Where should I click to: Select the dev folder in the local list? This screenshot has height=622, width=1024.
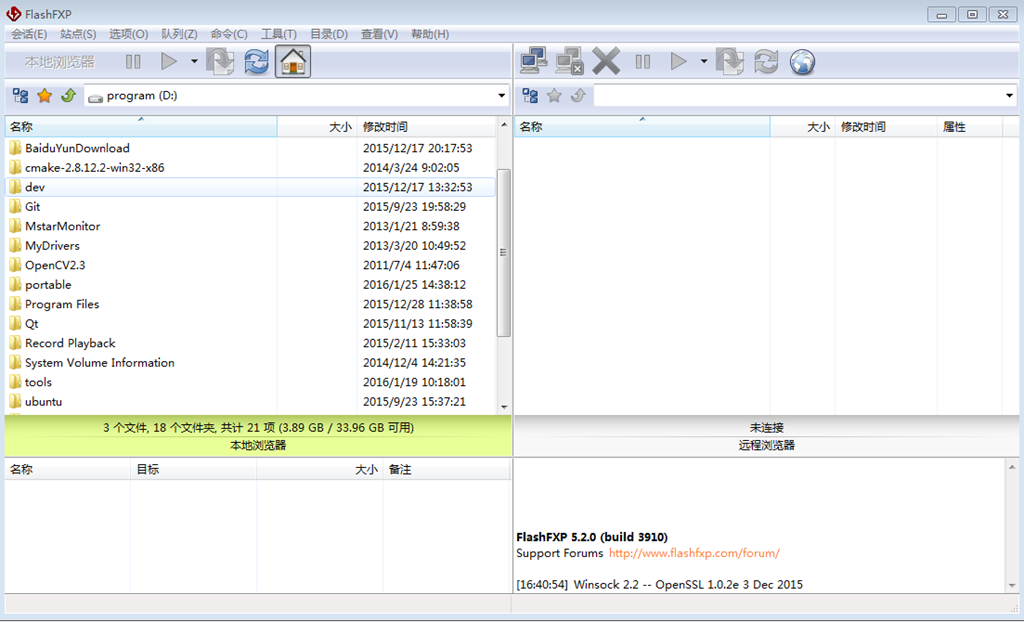point(35,187)
